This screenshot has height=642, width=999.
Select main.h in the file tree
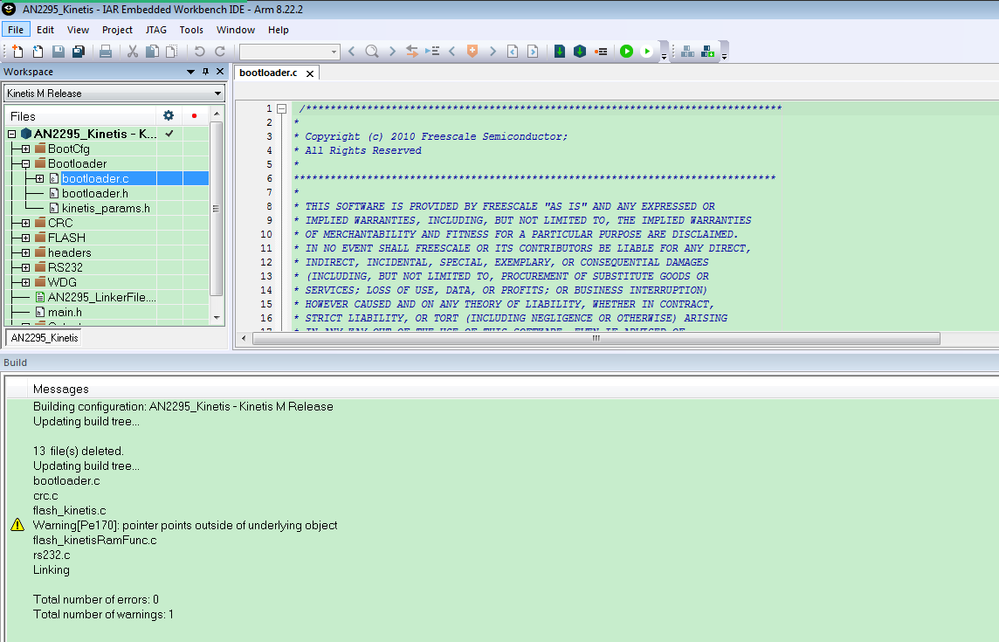coord(65,312)
